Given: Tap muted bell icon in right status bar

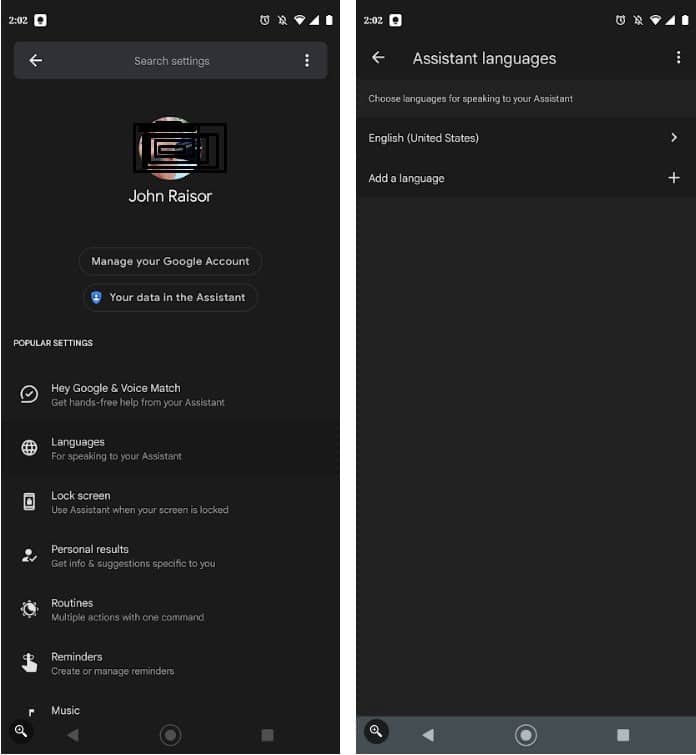Looking at the screenshot, I should (x=638, y=20).
